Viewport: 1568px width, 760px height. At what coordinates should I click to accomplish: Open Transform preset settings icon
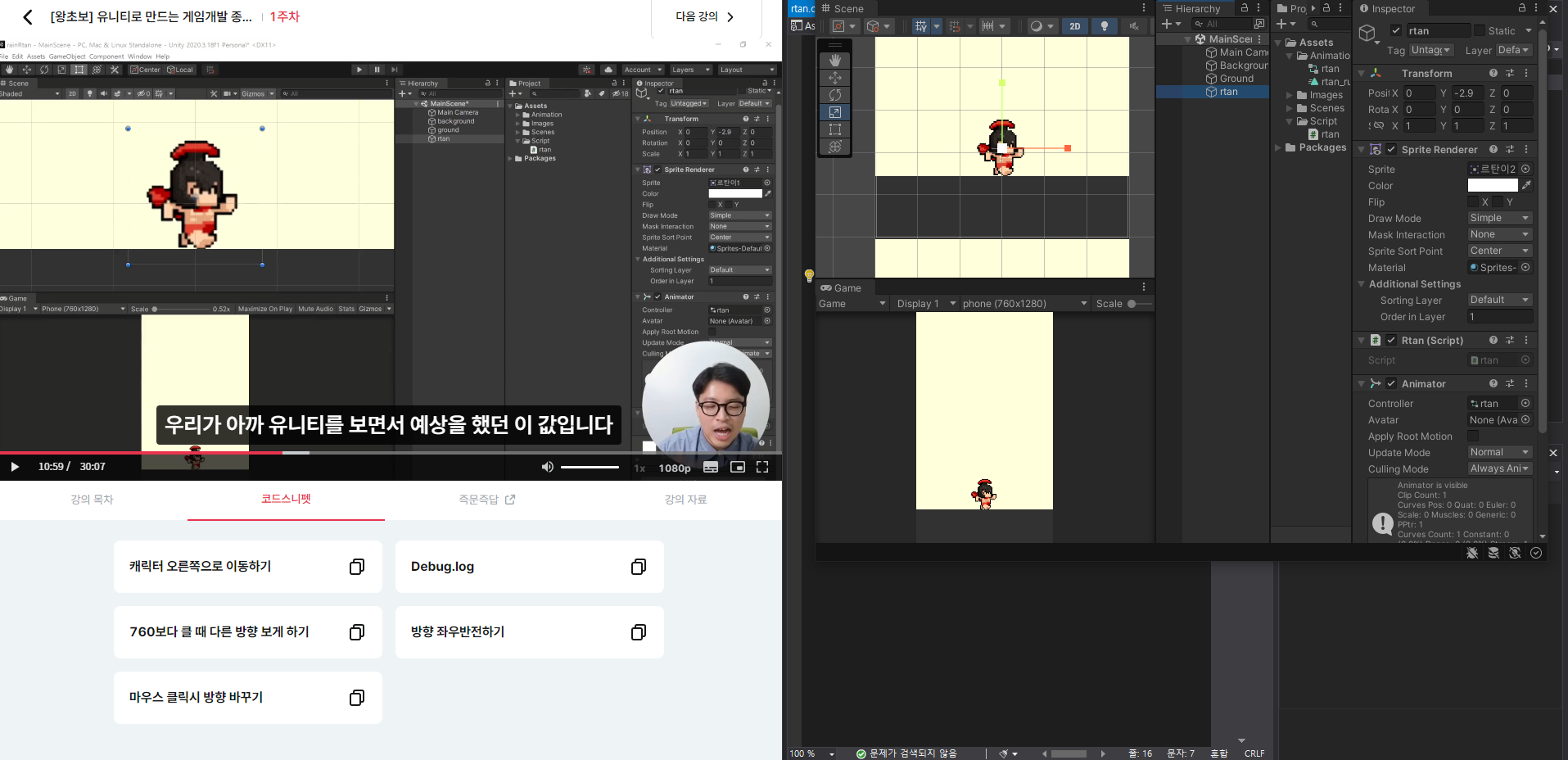[1510, 74]
